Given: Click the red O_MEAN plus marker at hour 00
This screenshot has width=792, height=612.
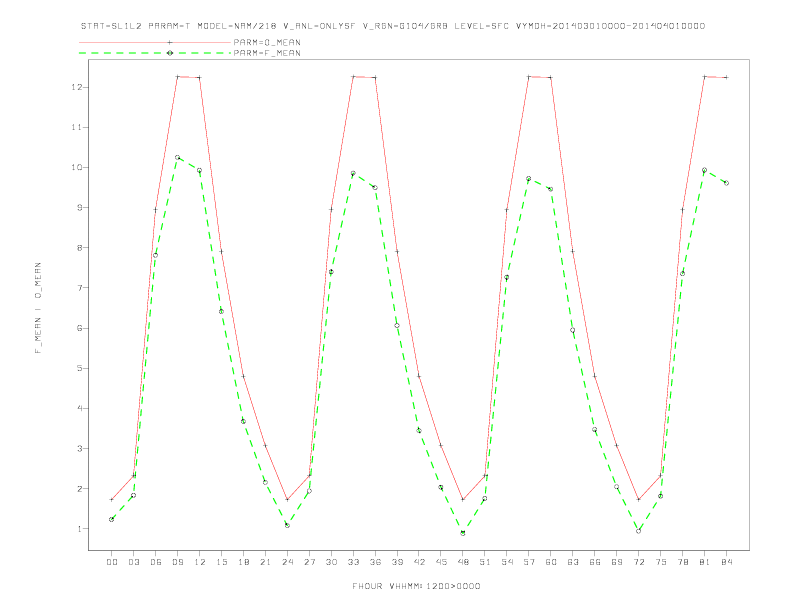Looking at the screenshot, I should [112, 499].
